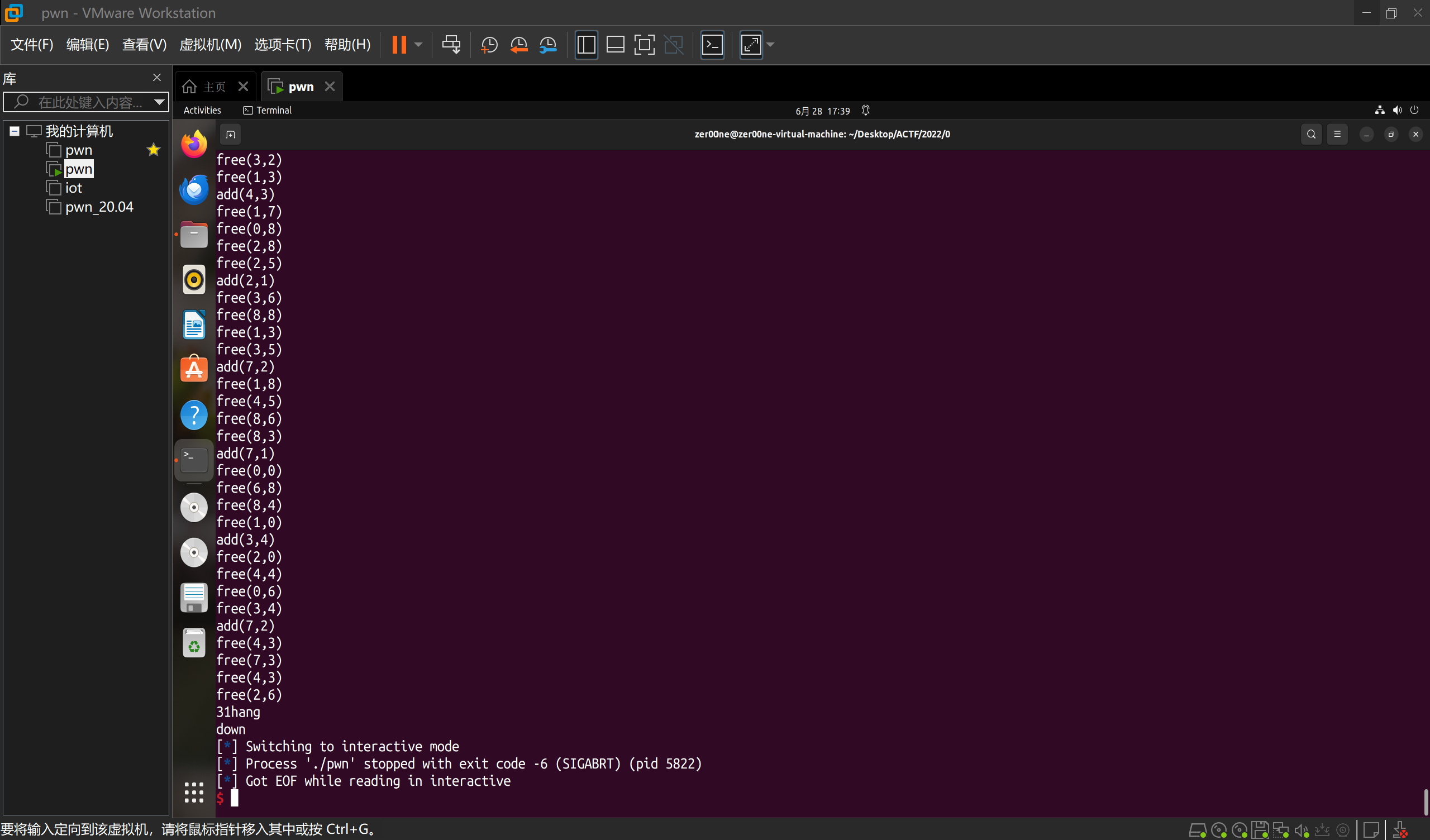Click the library search field

85,102
